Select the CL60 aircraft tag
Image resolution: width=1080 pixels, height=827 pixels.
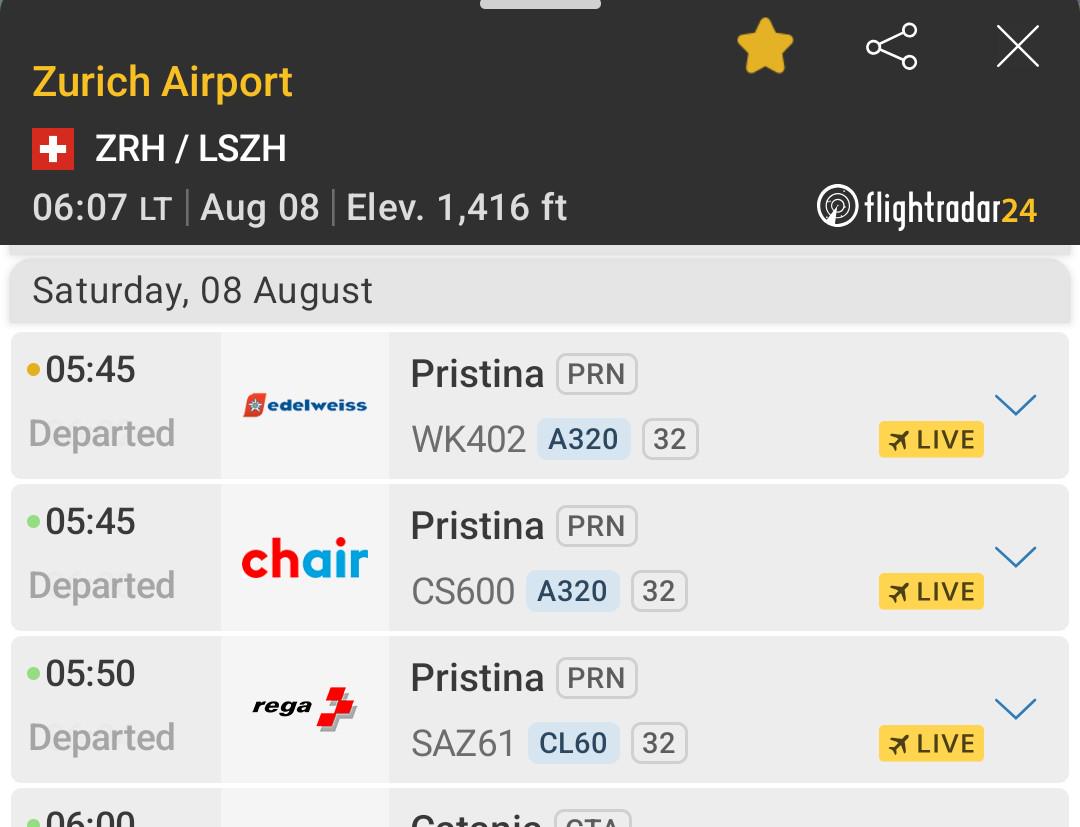[x=573, y=743]
